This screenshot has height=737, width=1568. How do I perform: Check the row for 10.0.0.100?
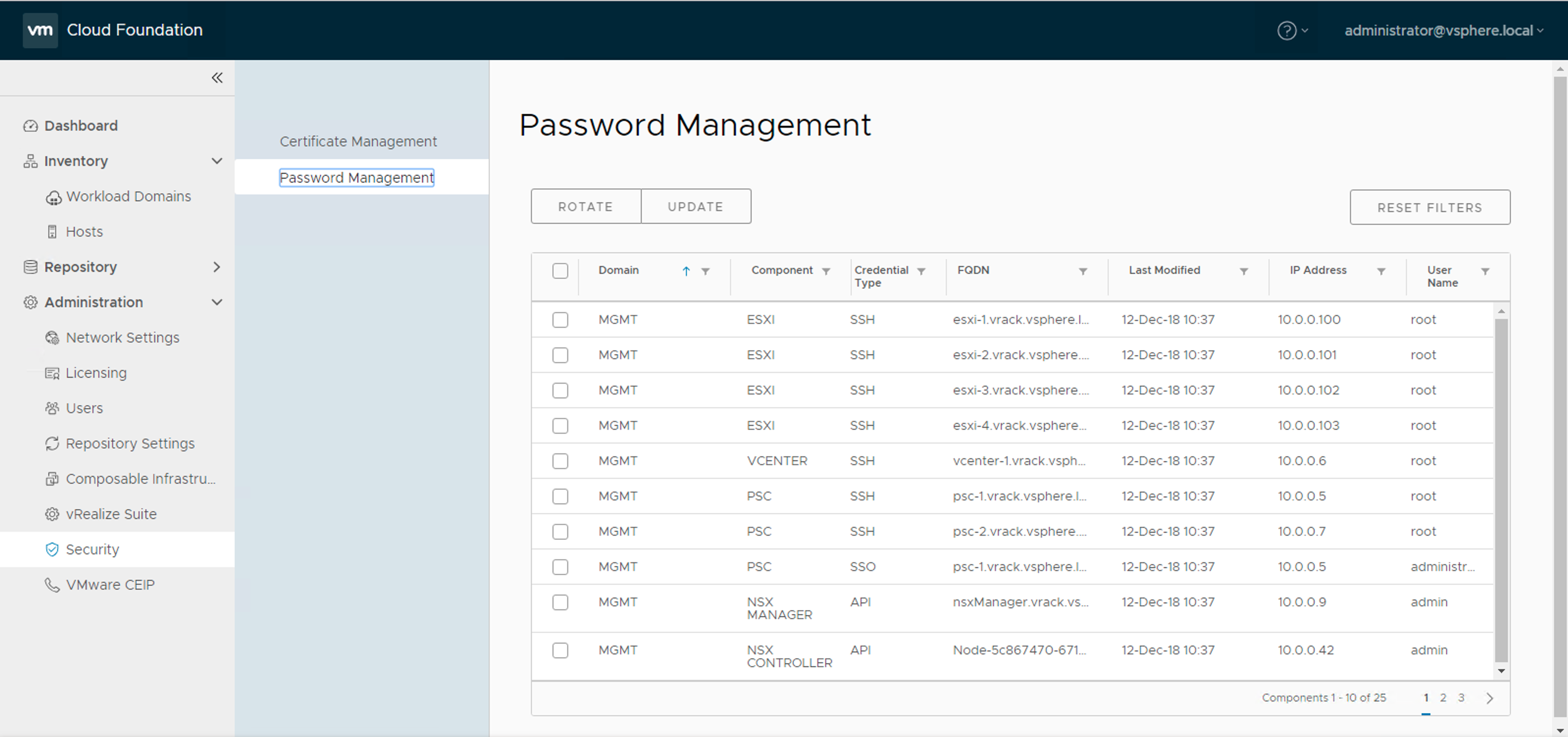pos(560,320)
